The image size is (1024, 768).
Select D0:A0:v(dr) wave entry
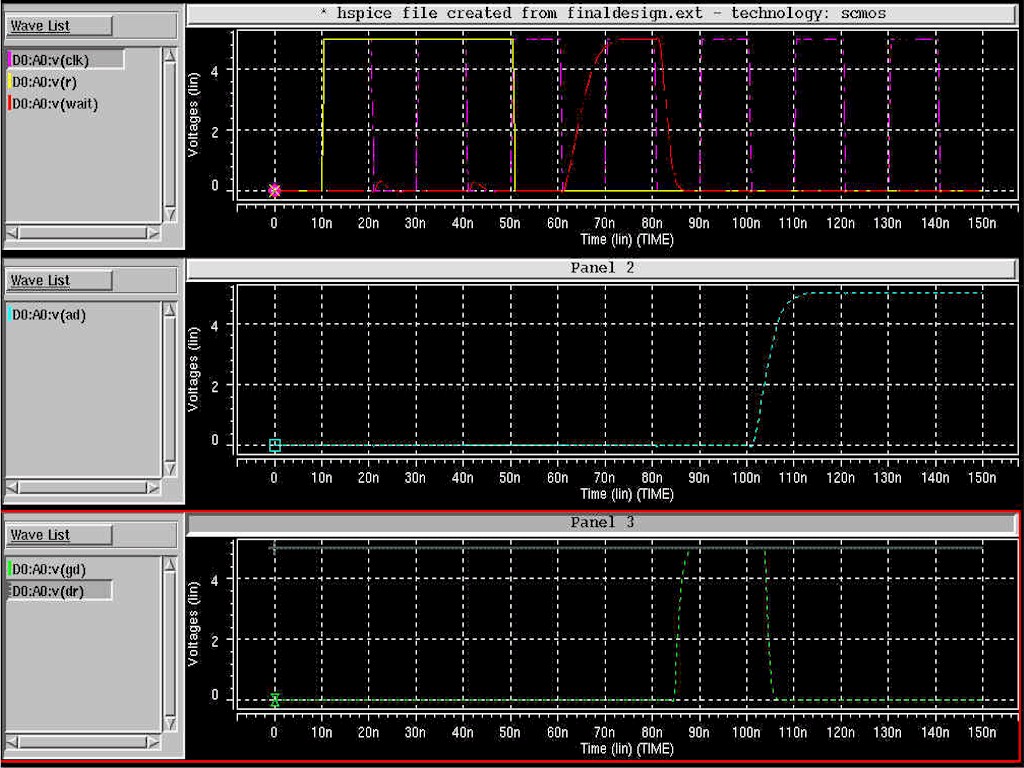click(59, 591)
